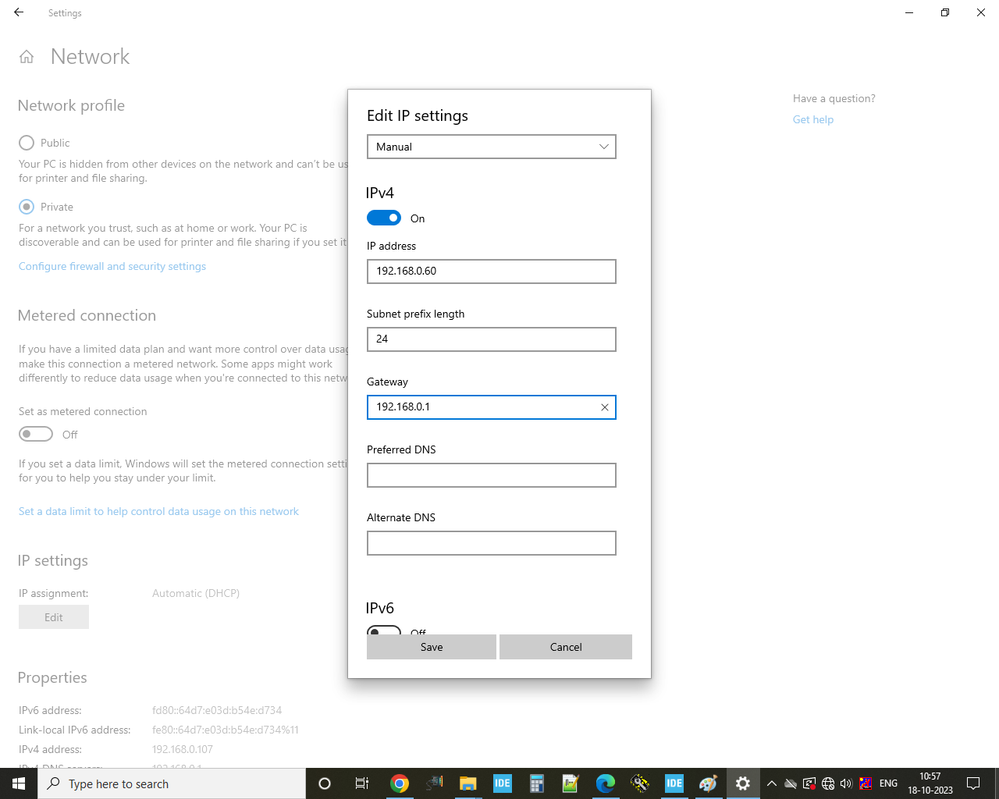Toggle Set as metered connection switch

pos(36,435)
